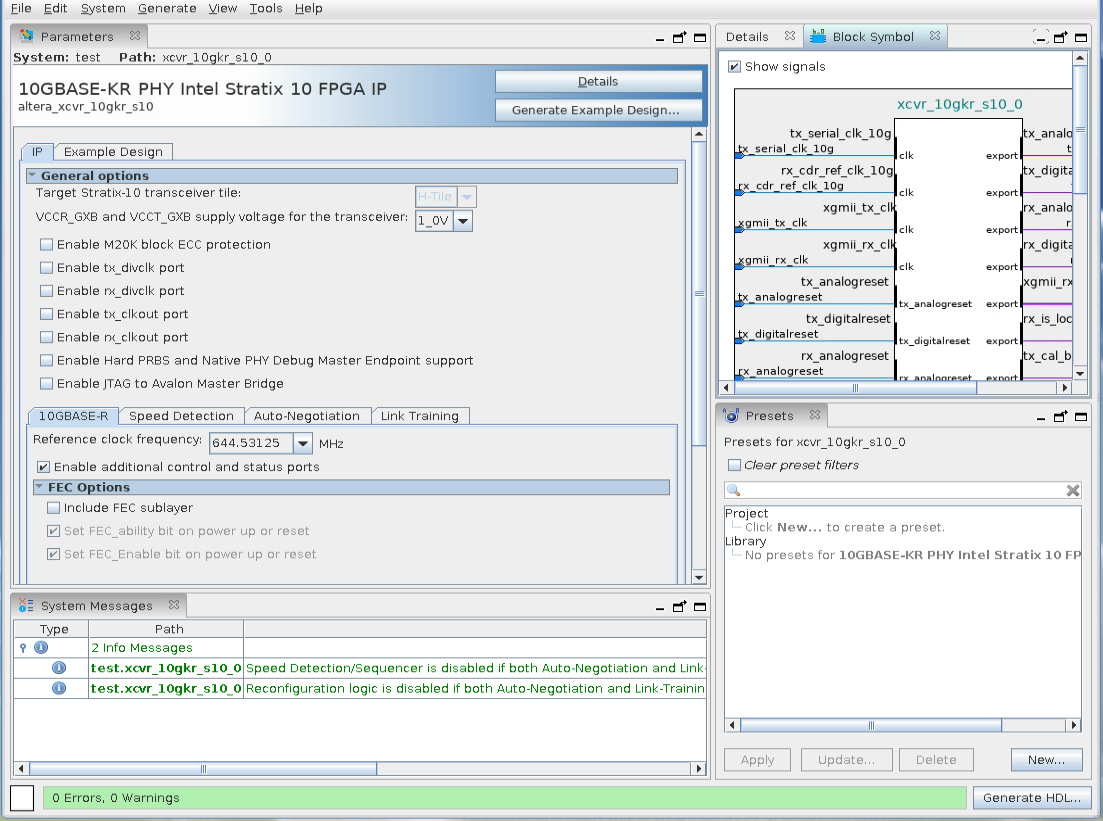Click into the preset search field

click(903, 490)
